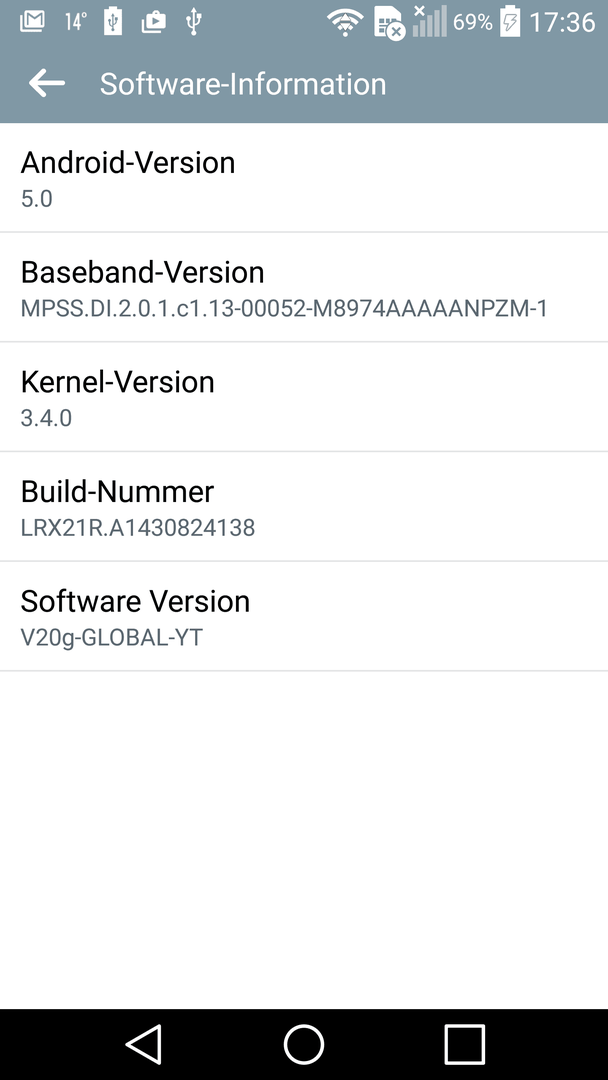Tap the battery USB charging notification icon
The width and height of the screenshot is (608, 1080).
[113, 21]
